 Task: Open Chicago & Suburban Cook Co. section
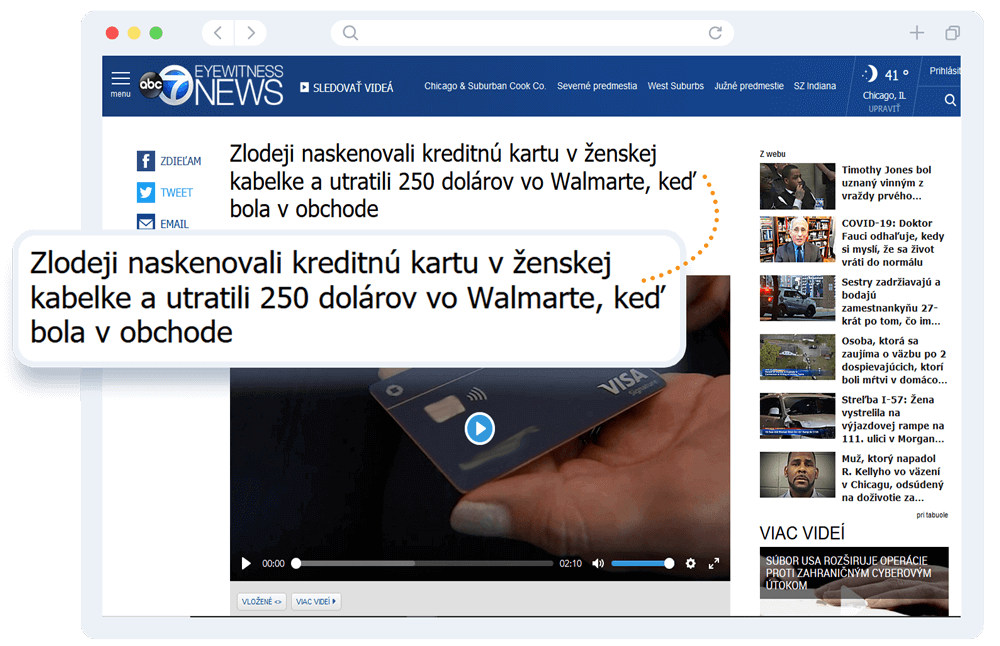485,86
